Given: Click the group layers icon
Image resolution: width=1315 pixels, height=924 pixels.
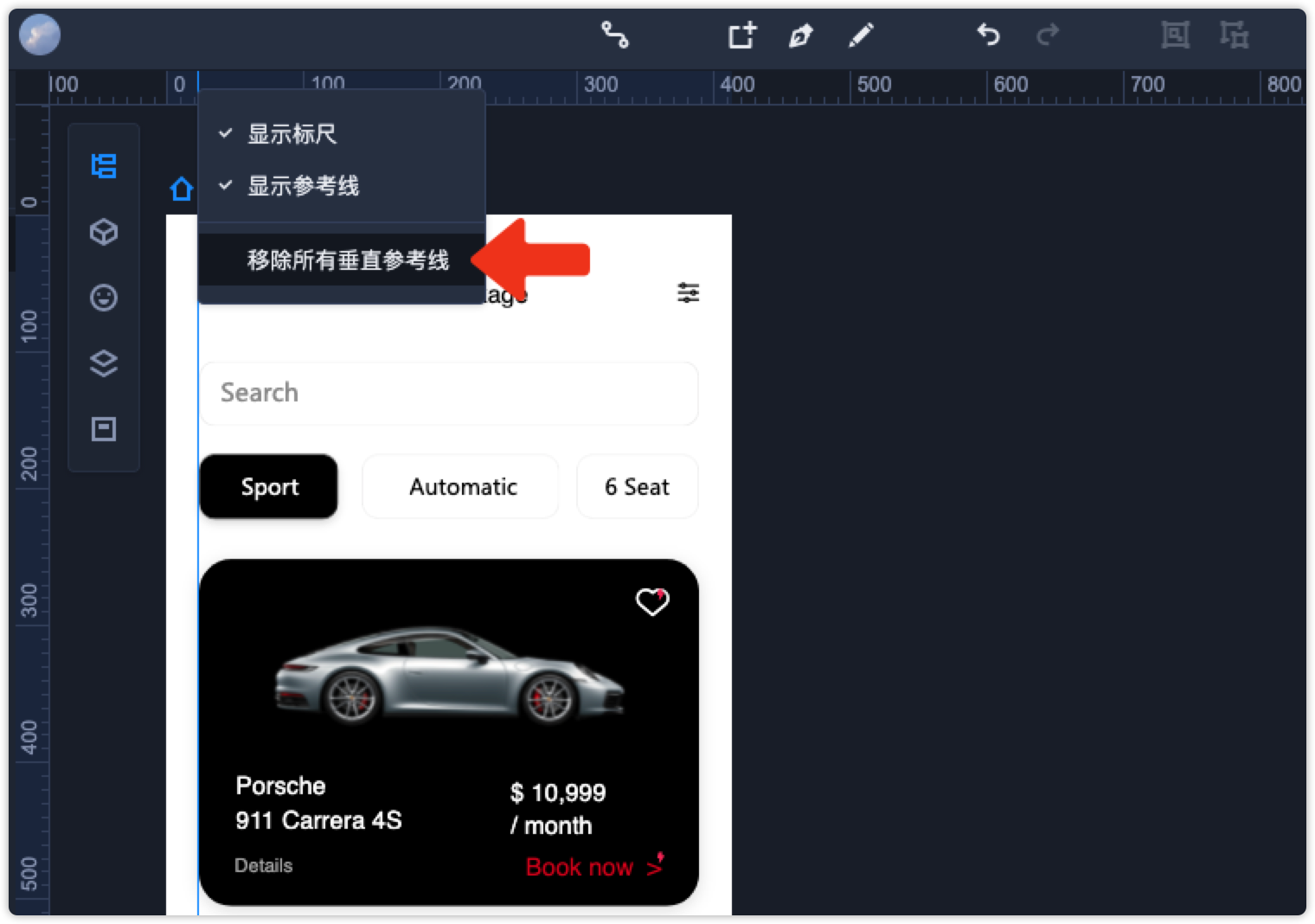Looking at the screenshot, I should (1175, 35).
